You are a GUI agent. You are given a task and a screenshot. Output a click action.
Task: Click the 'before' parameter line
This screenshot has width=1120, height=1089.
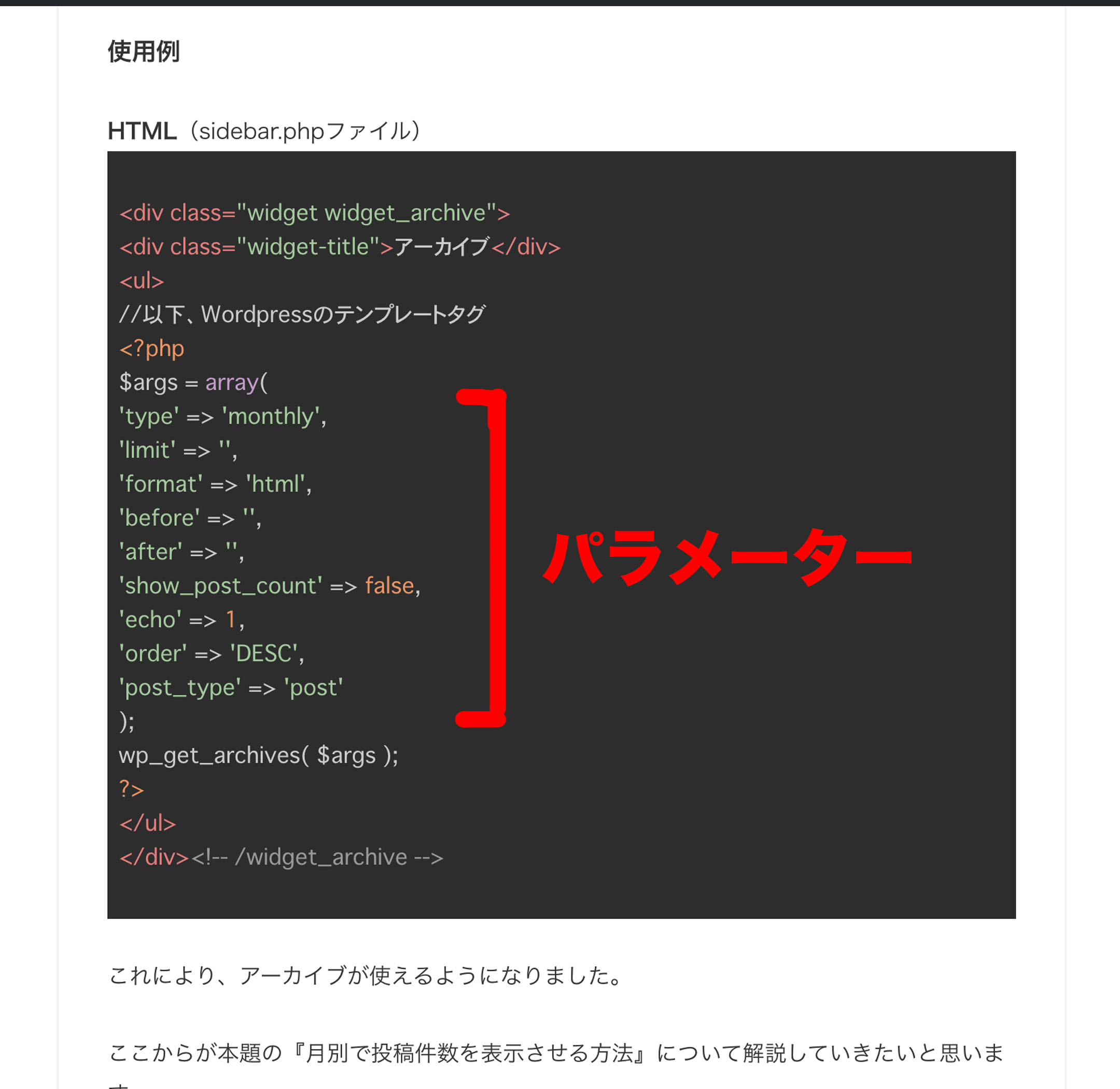190,518
